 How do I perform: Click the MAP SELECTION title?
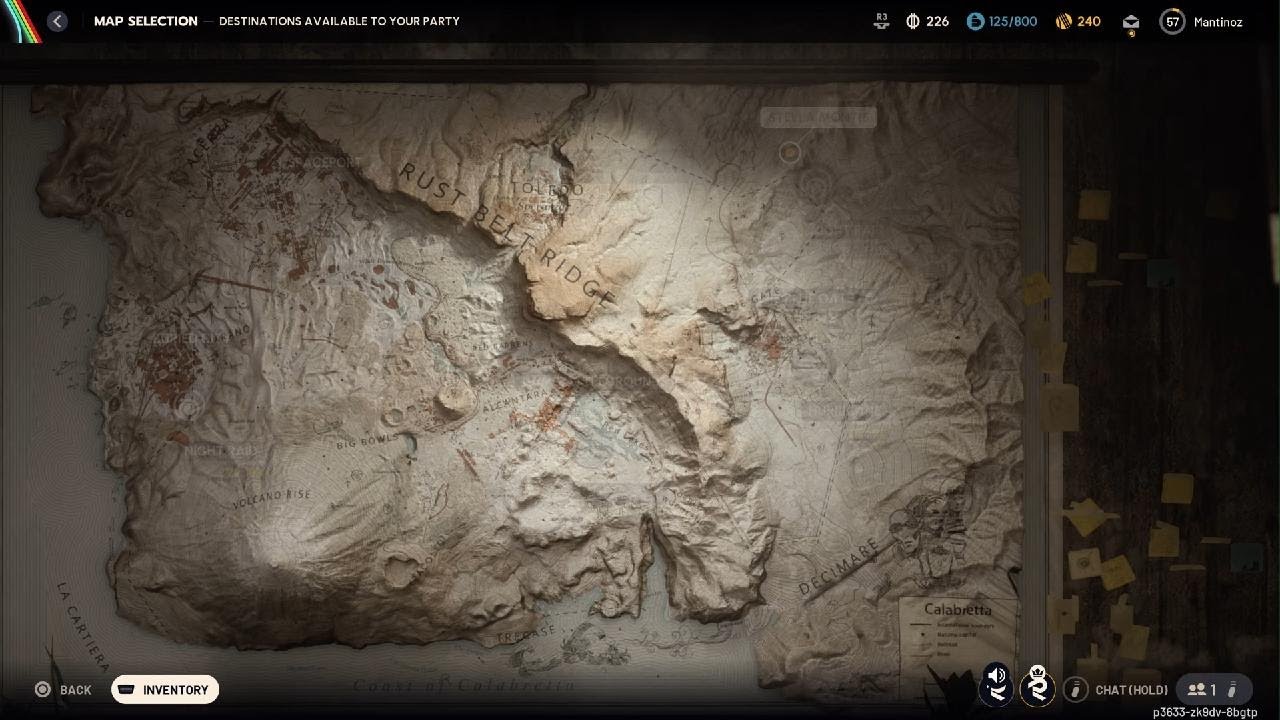(146, 21)
